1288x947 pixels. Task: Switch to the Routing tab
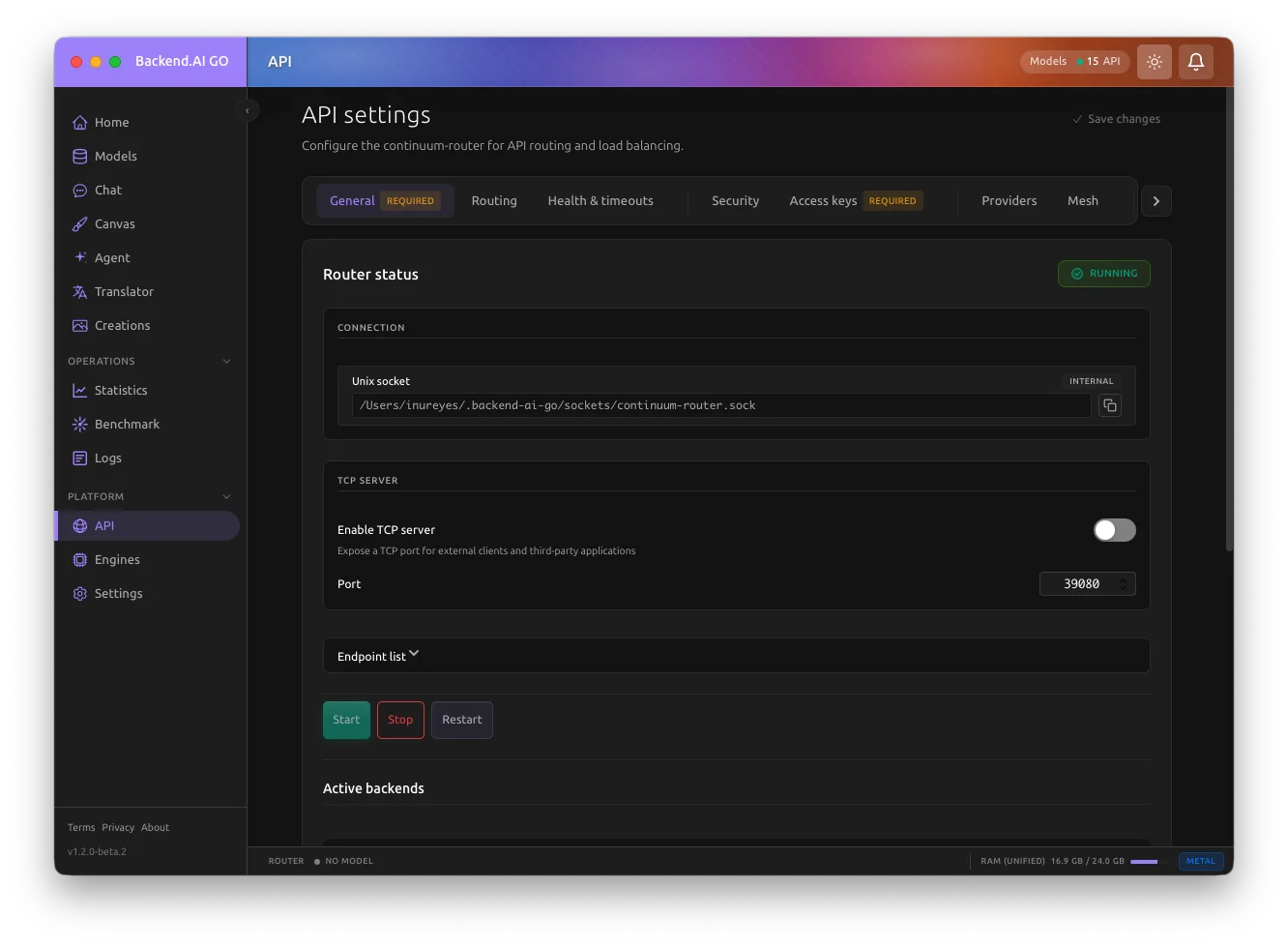[x=494, y=200]
